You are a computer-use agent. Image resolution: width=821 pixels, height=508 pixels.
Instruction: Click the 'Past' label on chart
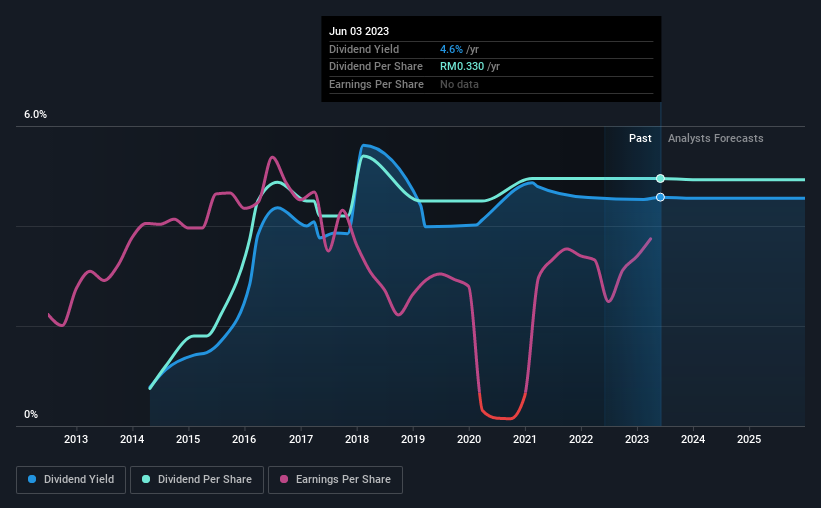pyautogui.click(x=640, y=138)
